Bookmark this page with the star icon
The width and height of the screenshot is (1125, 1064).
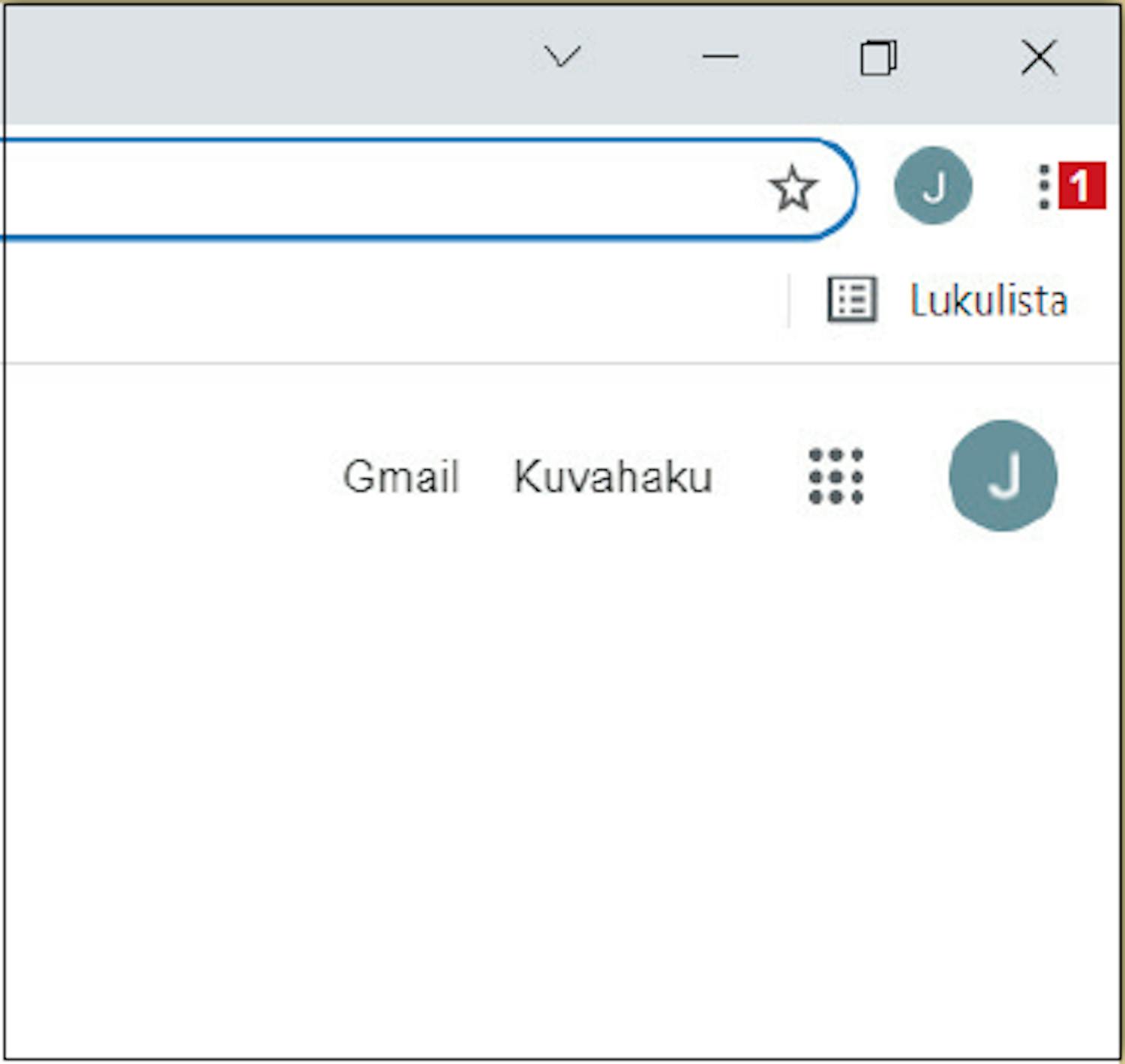[x=793, y=188]
